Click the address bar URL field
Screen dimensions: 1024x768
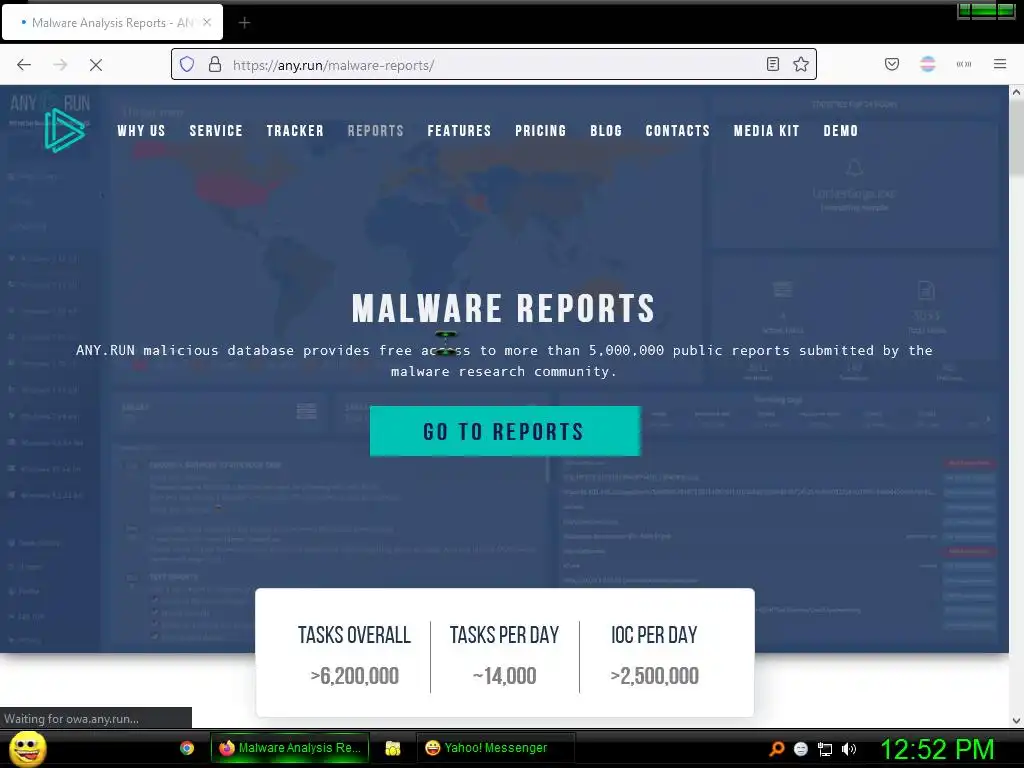pyautogui.click(x=494, y=65)
